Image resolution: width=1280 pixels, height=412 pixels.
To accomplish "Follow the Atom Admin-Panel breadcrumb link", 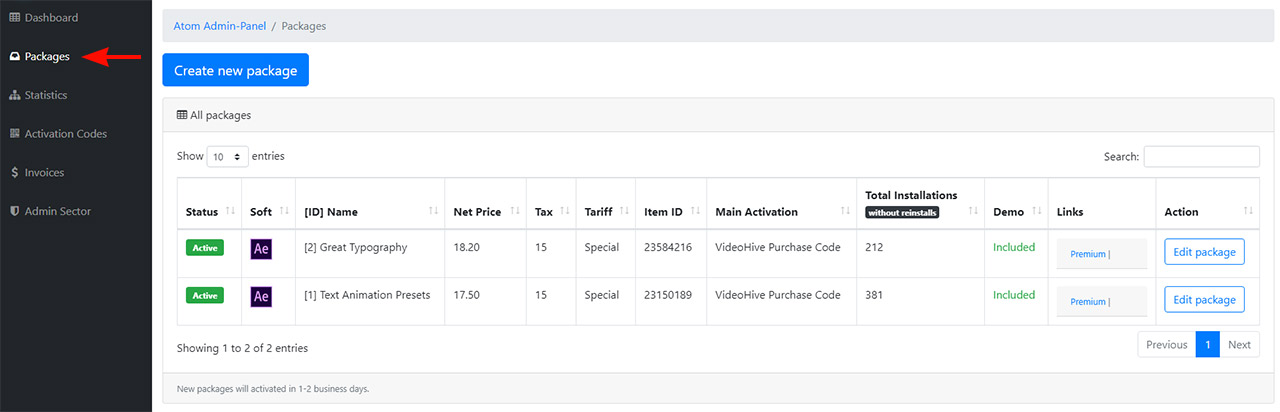I will pos(220,26).
